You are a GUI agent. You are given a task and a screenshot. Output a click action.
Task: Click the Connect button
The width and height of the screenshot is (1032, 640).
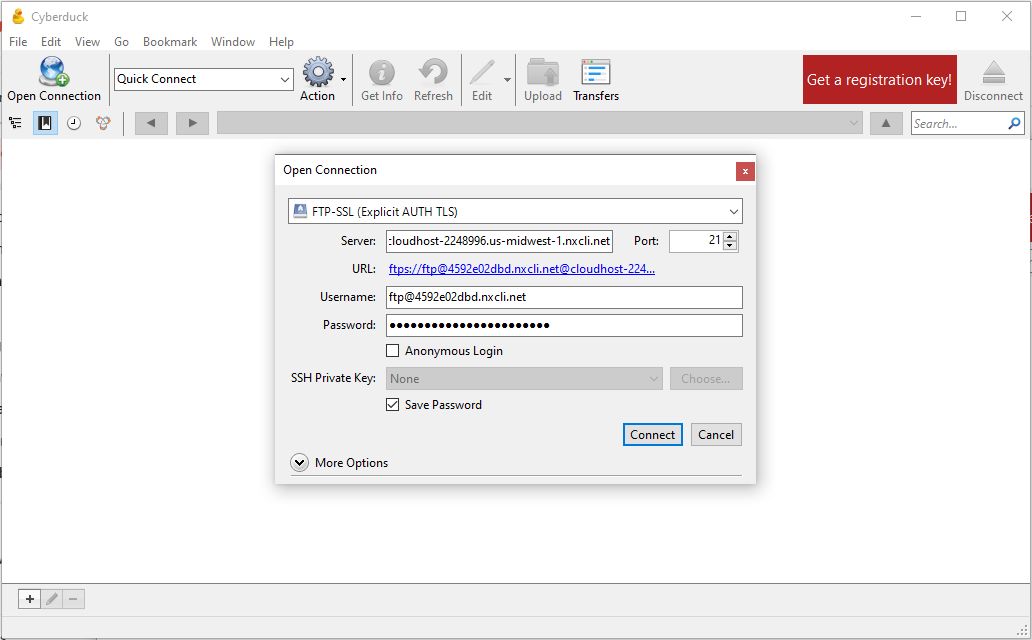click(x=652, y=435)
